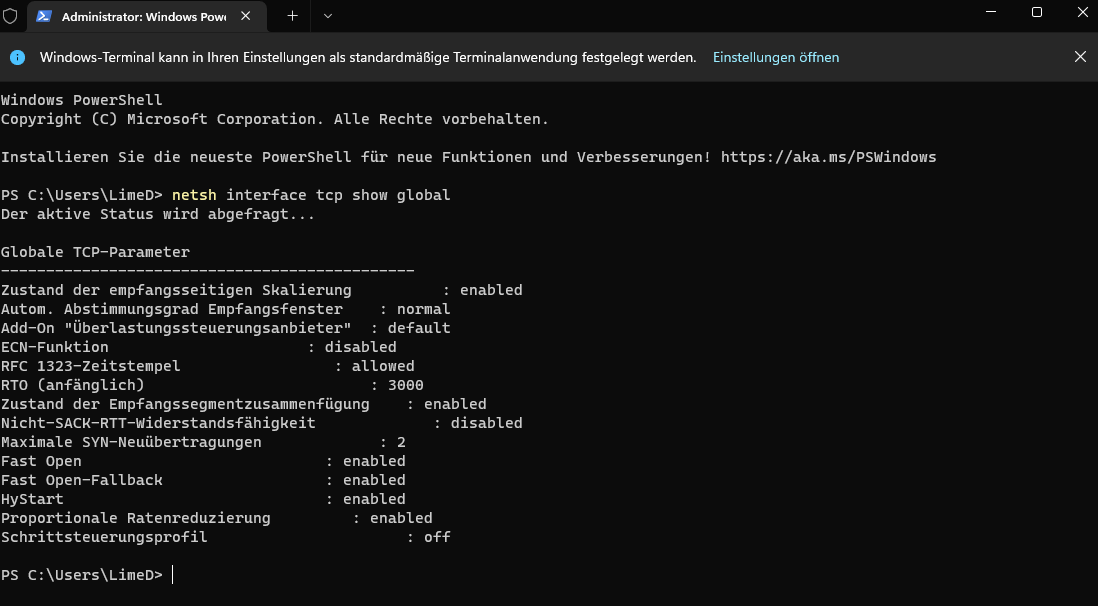Click 'Maximale SYN-Neuübertragungen' row label
The height and width of the screenshot is (606, 1098).
131,442
